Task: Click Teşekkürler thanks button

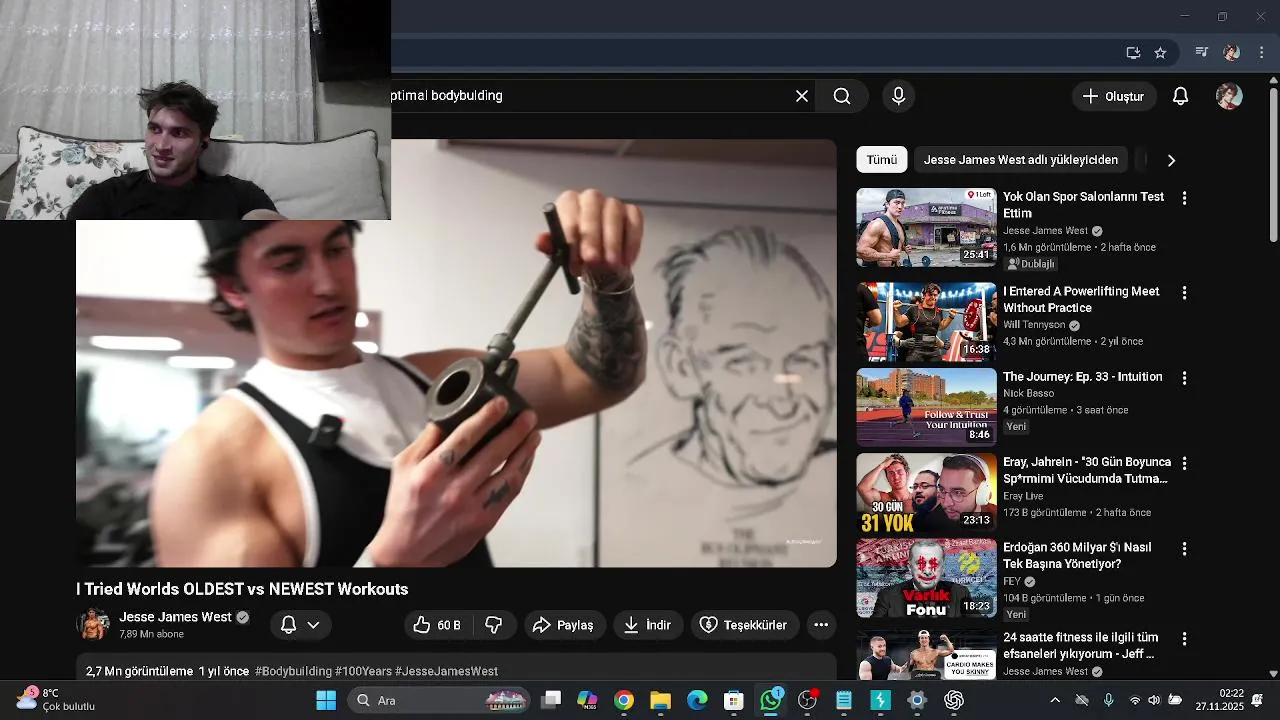Action: 744,625
